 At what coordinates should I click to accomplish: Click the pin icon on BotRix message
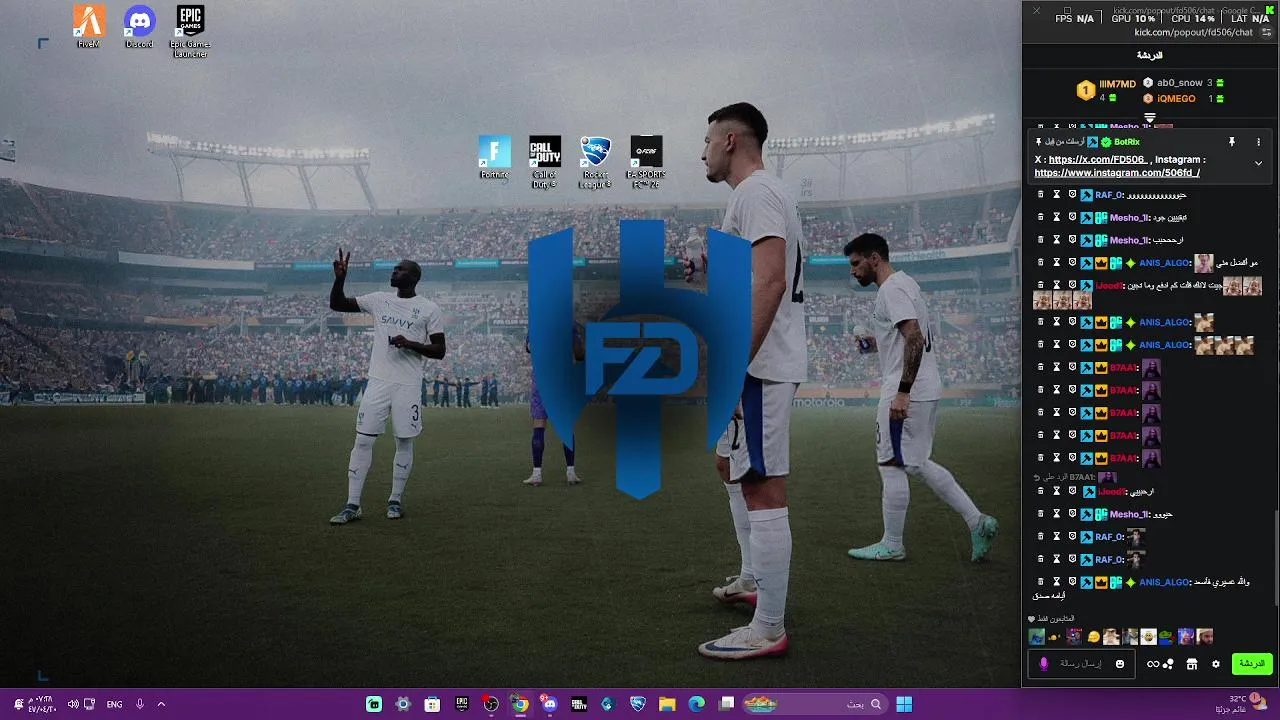(x=1232, y=142)
